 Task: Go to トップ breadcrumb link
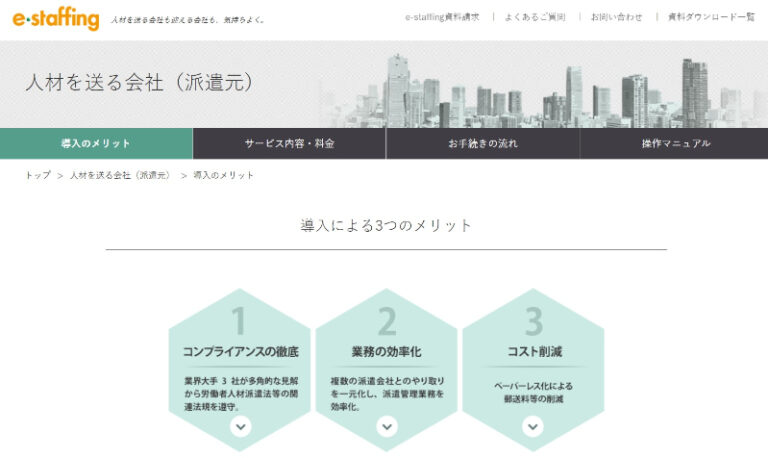pos(37,175)
